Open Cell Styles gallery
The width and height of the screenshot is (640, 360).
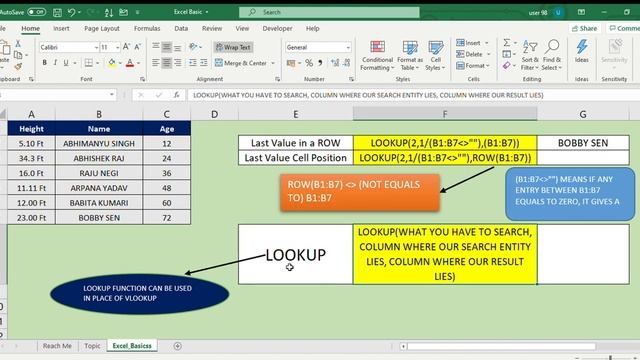(x=435, y=56)
